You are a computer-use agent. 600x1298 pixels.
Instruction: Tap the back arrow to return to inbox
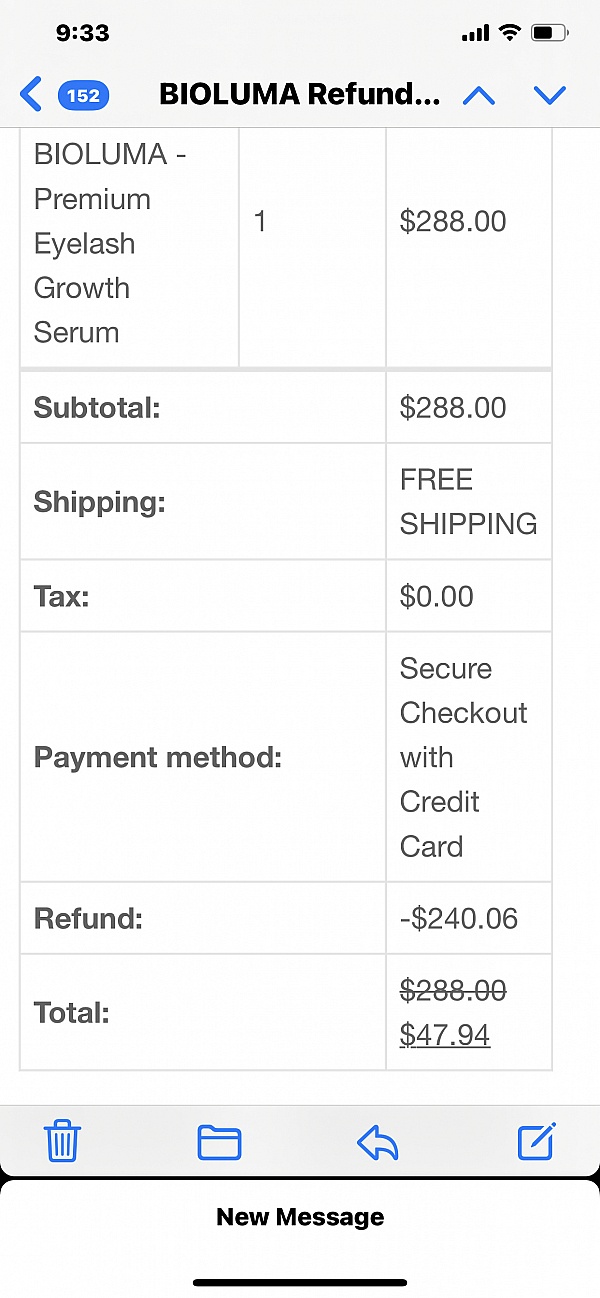click(x=31, y=95)
